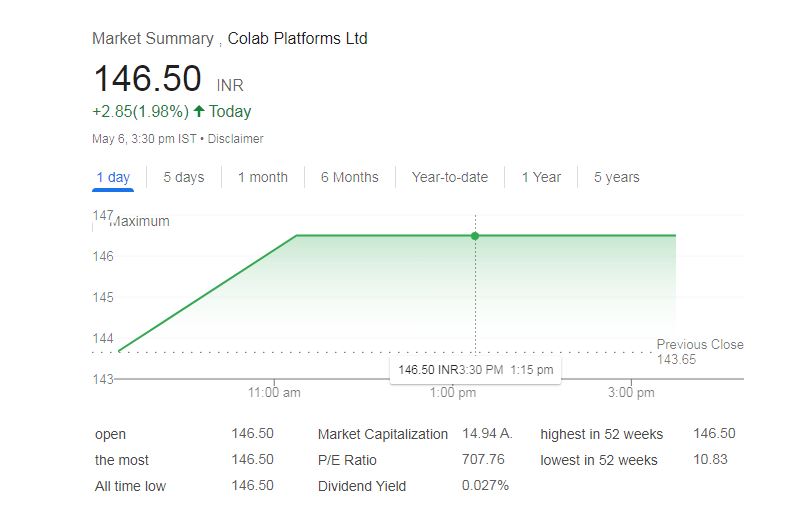Click the Previous Close 143.65 label

click(700, 352)
